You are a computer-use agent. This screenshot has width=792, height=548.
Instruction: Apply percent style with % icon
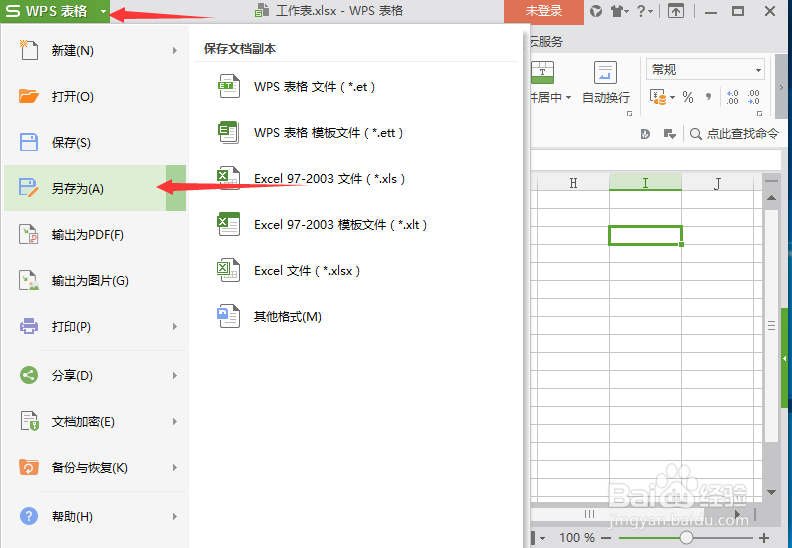pos(688,97)
